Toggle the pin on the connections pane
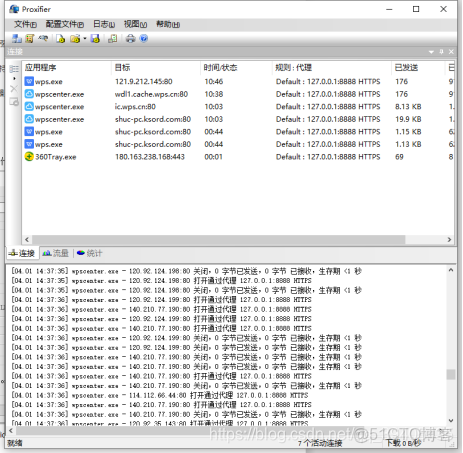 (441, 52)
